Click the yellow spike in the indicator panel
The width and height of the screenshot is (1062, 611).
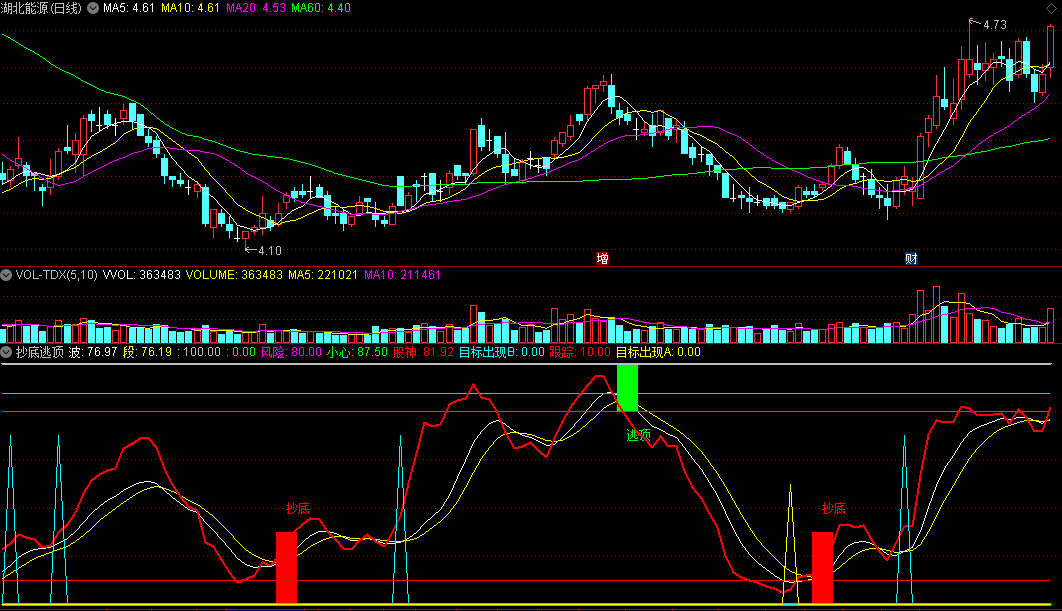pos(790,542)
